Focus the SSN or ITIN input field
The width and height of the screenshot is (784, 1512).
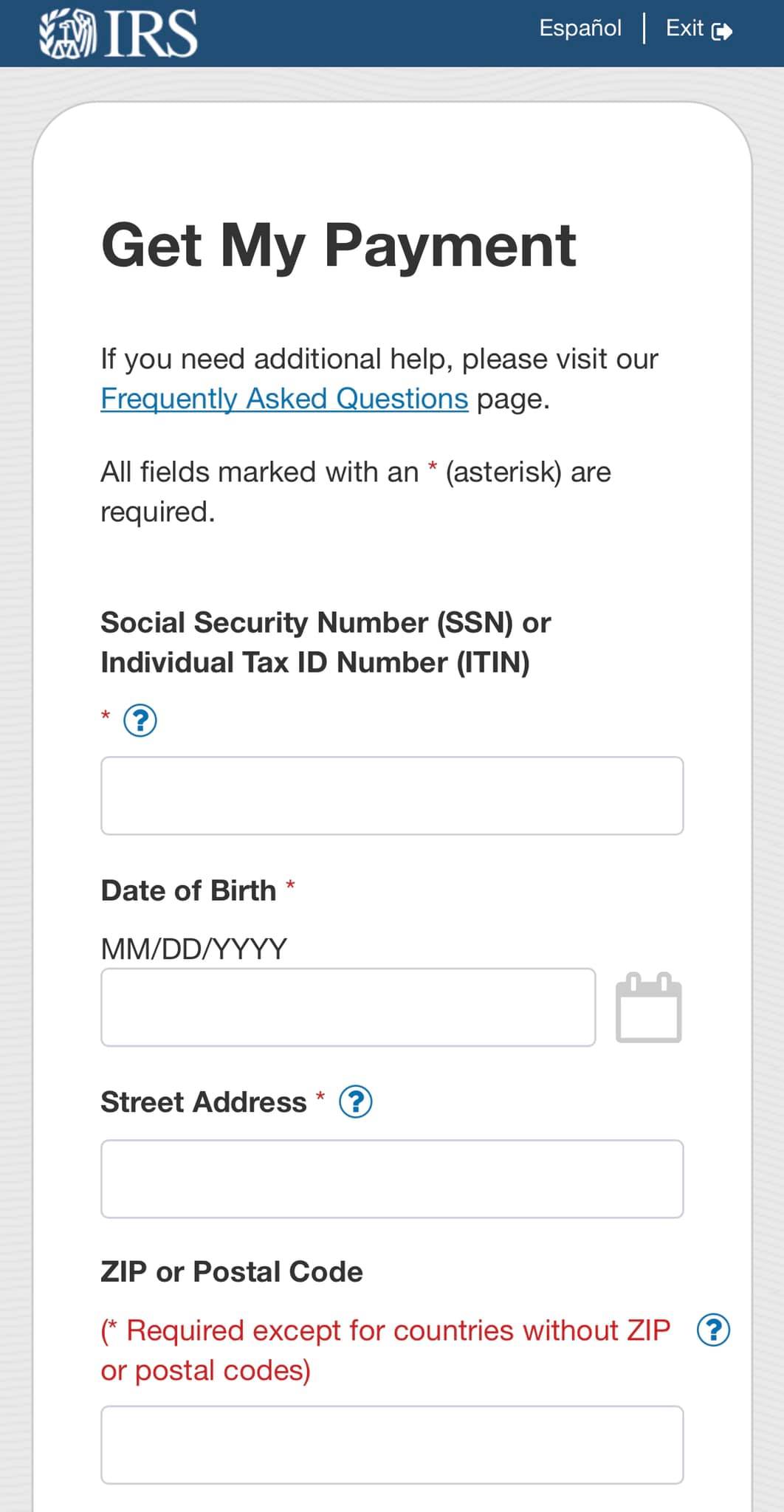tap(392, 796)
